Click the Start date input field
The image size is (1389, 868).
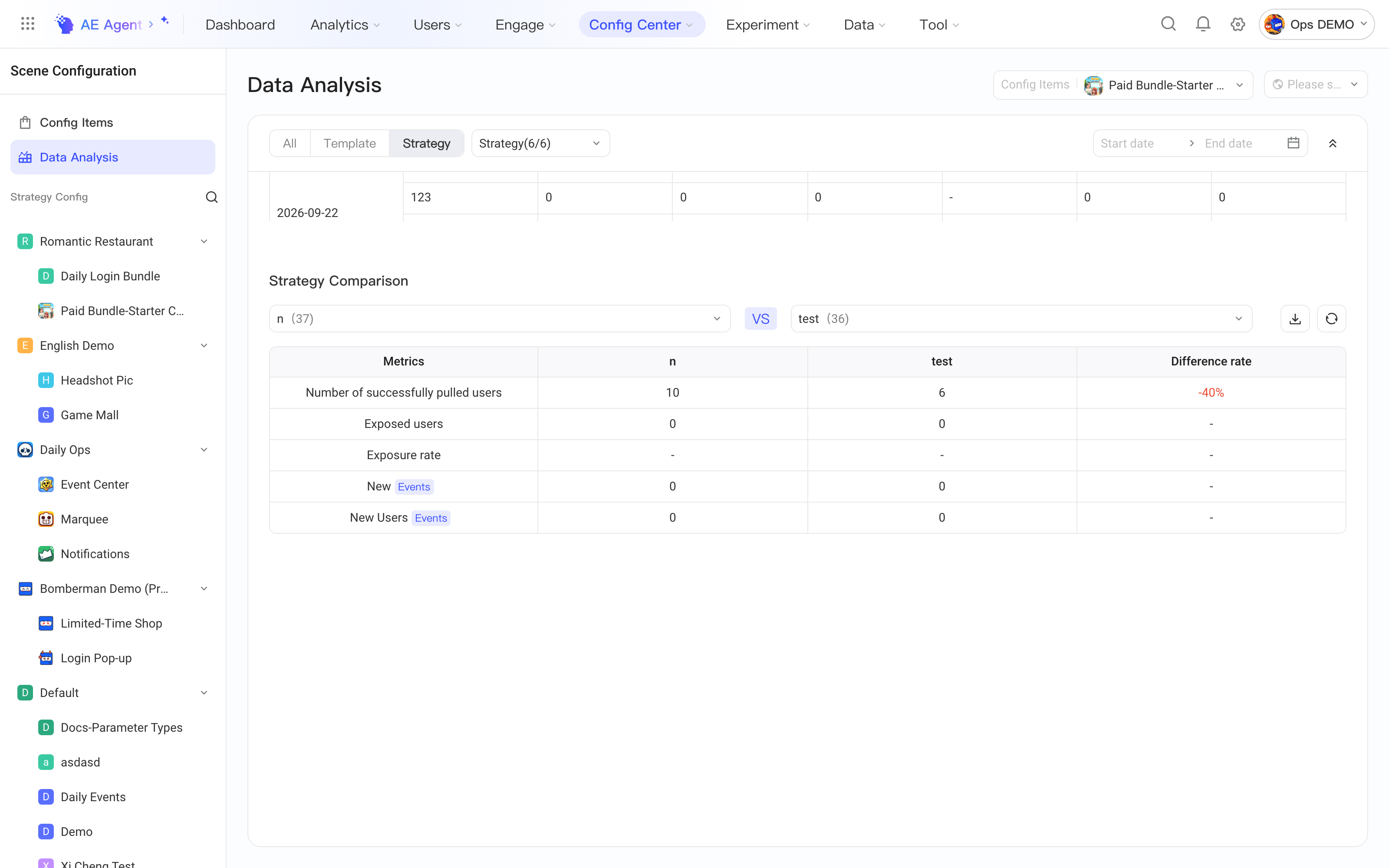(x=1138, y=144)
